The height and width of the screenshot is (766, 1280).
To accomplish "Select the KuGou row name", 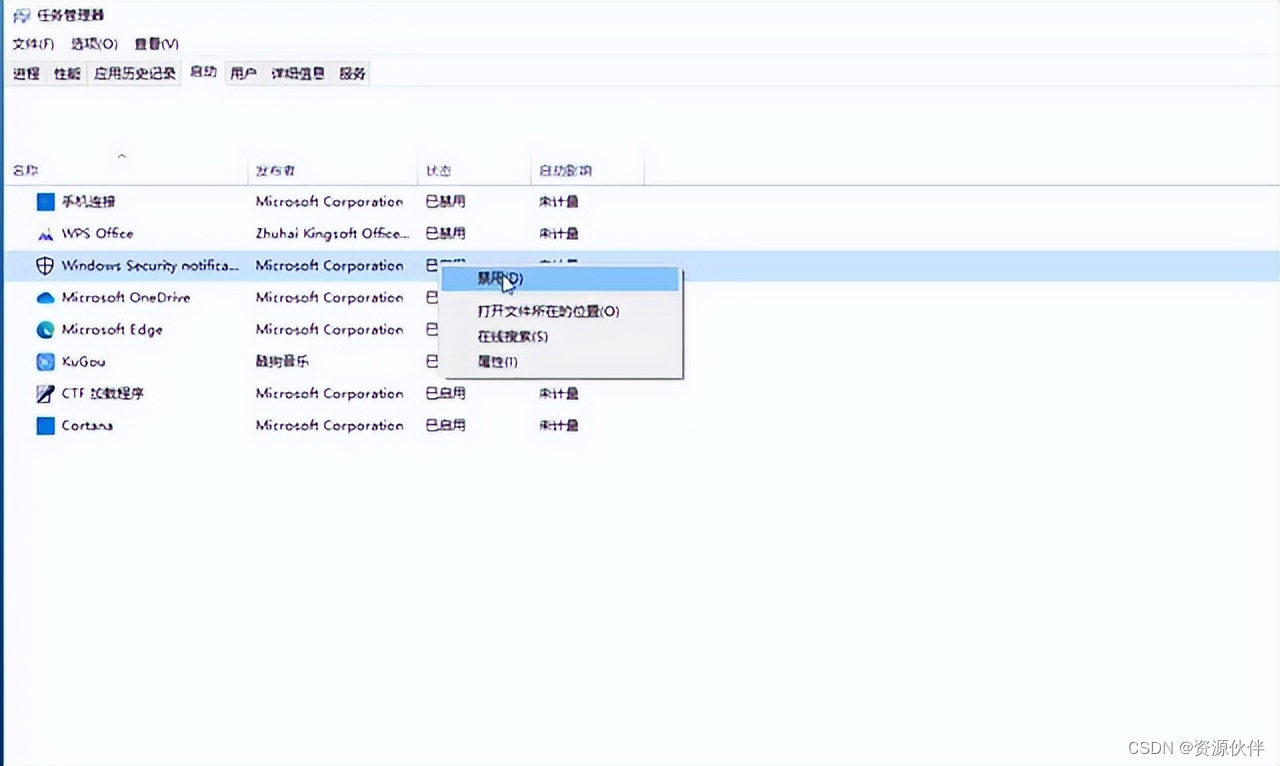I will (x=83, y=362).
